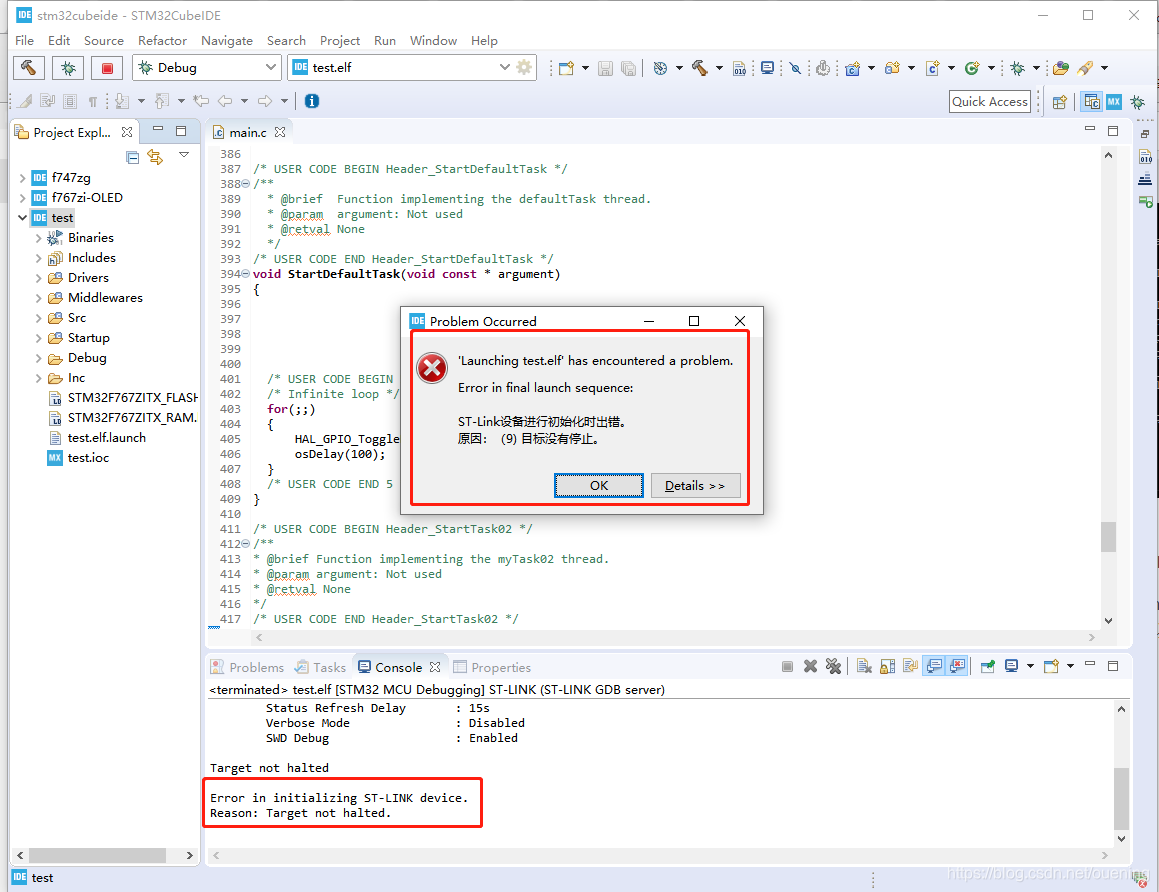Click the Save disk icon
Viewport: 1159px width, 892px height.
(605, 68)
